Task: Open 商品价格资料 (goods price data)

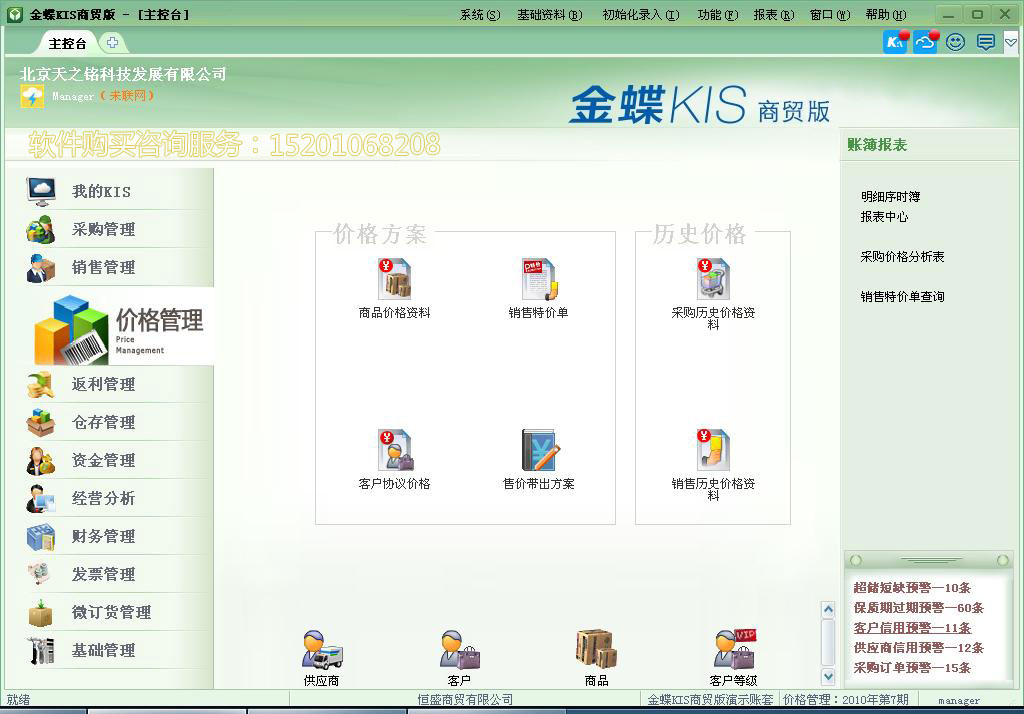Action: pos(393,279)
